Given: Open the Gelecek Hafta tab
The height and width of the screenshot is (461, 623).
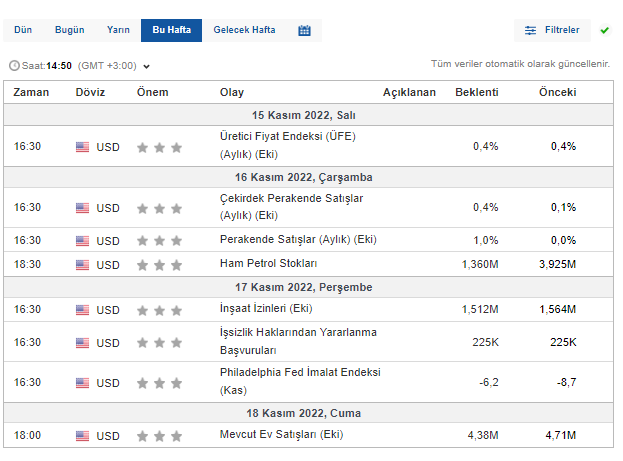Looking at the screenshot, I should click(244, 30).
